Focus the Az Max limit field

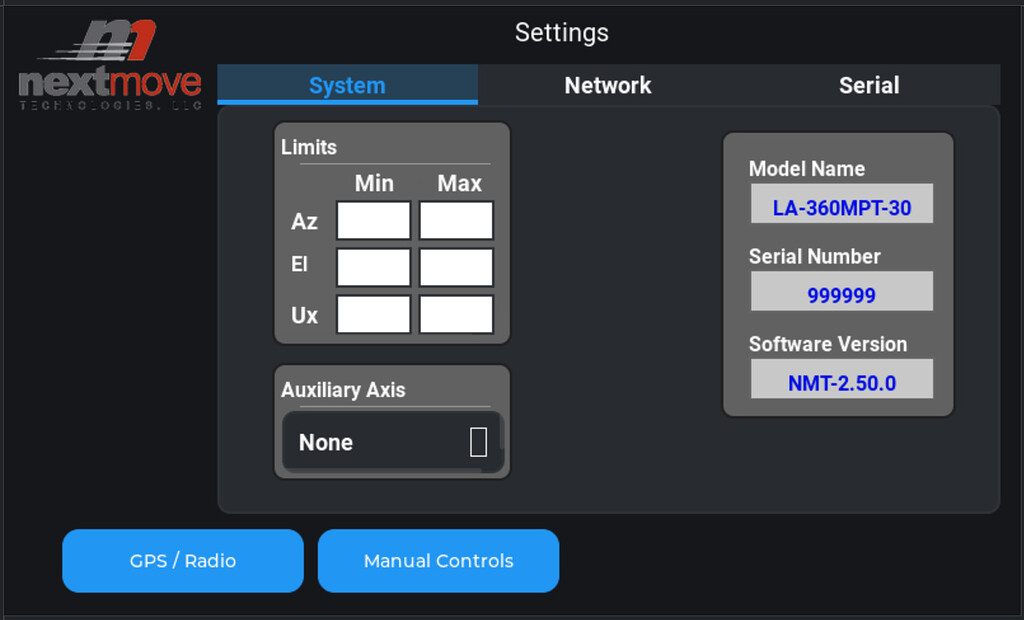(x=456, y=221)
